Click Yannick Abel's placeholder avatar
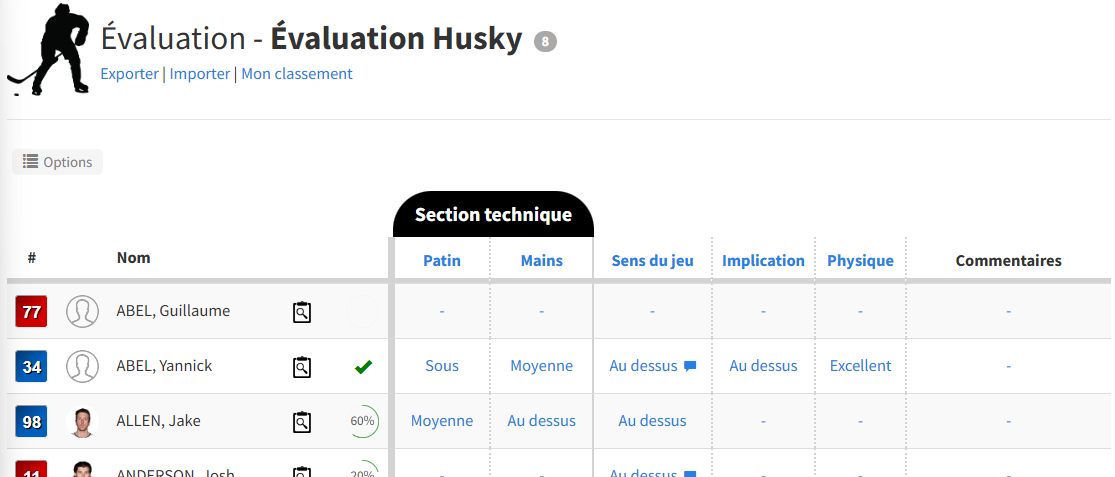The height and width of the screenshot is (477, 1115). click(82, 366)
